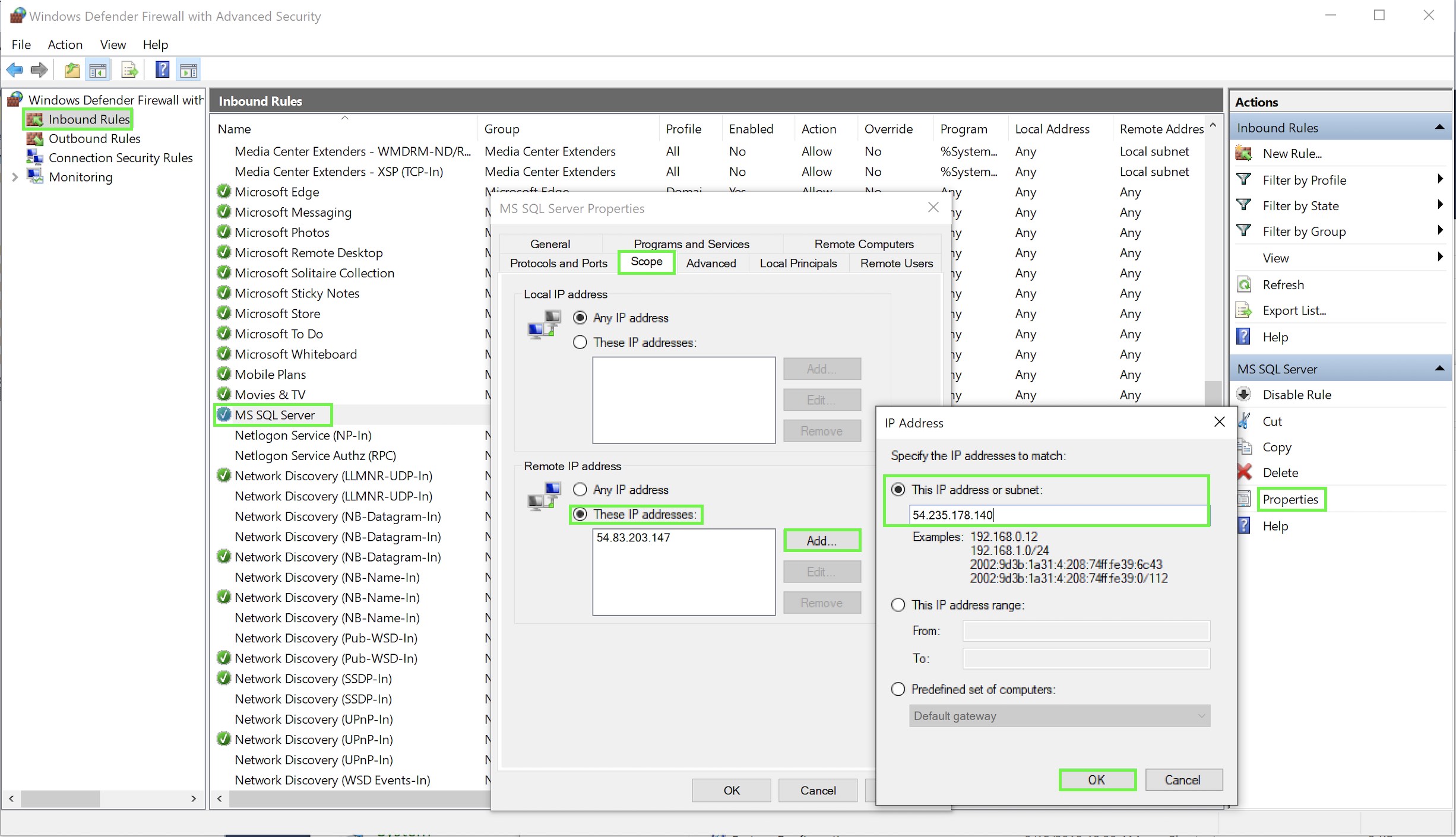The image size is (1456, 837).
Task: Choose 'This IP address range' option
Action: pos(898,605)
